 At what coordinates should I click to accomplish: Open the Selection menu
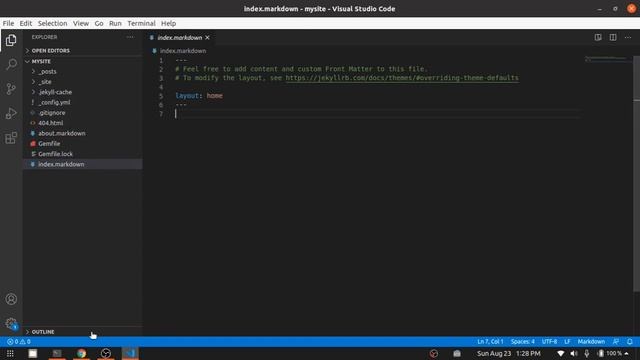[x=53, y=23]
